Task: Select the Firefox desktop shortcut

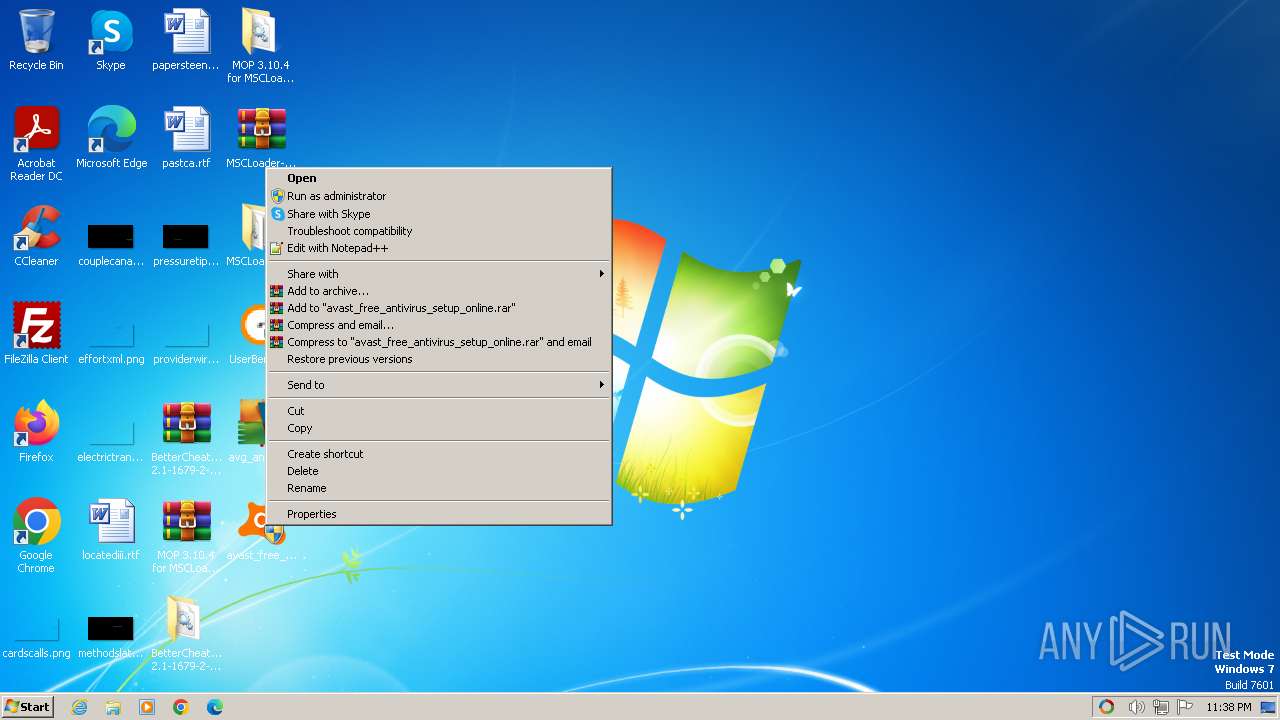Action: pyautogui.click(x=36, y=433)
